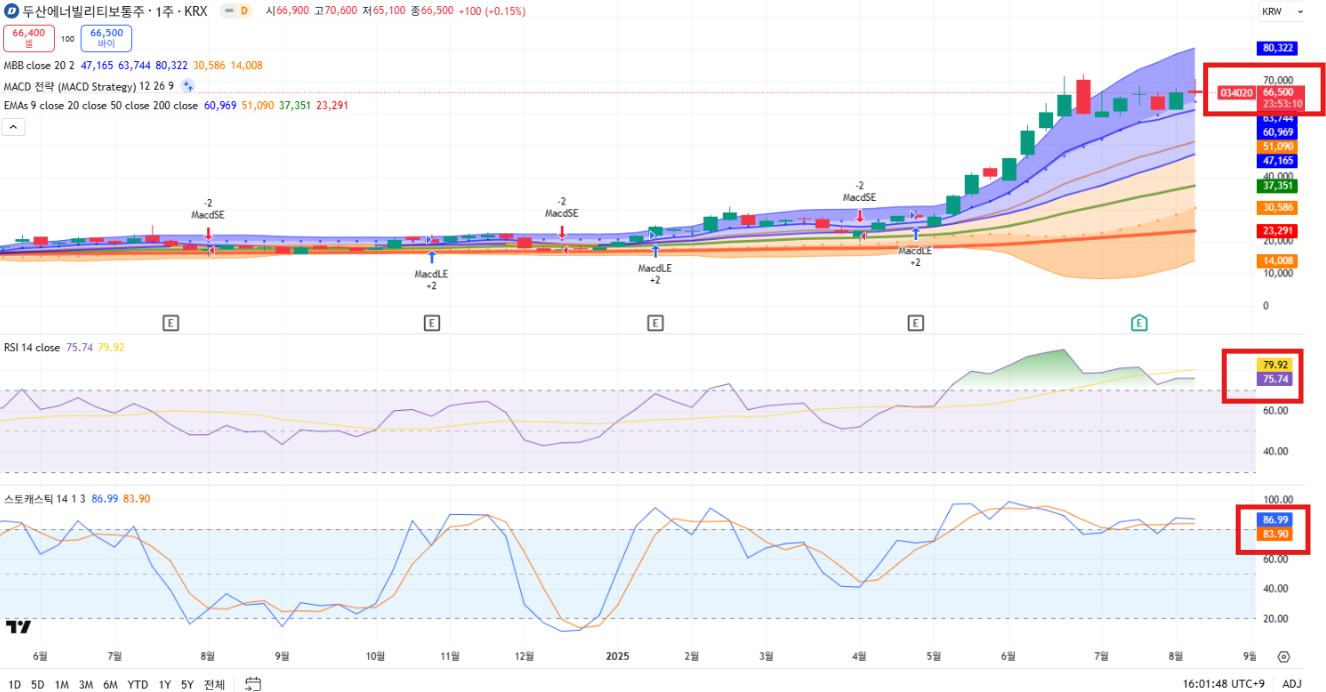Click the blue 47,165 price-axis label
1326x692 pixels.
pyautogui.click(x=1279, y=160)
